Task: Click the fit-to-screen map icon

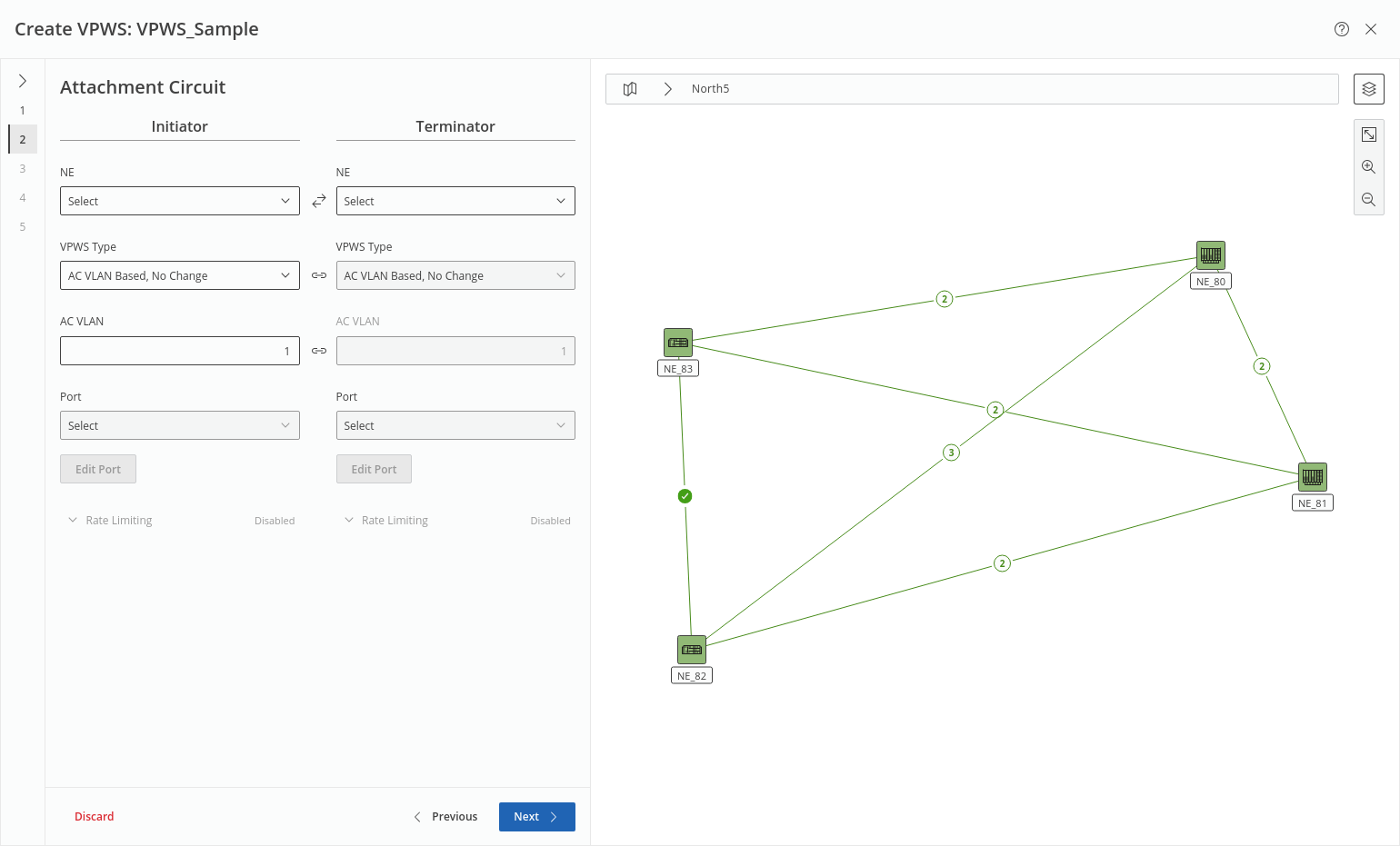Action: 1368,134
